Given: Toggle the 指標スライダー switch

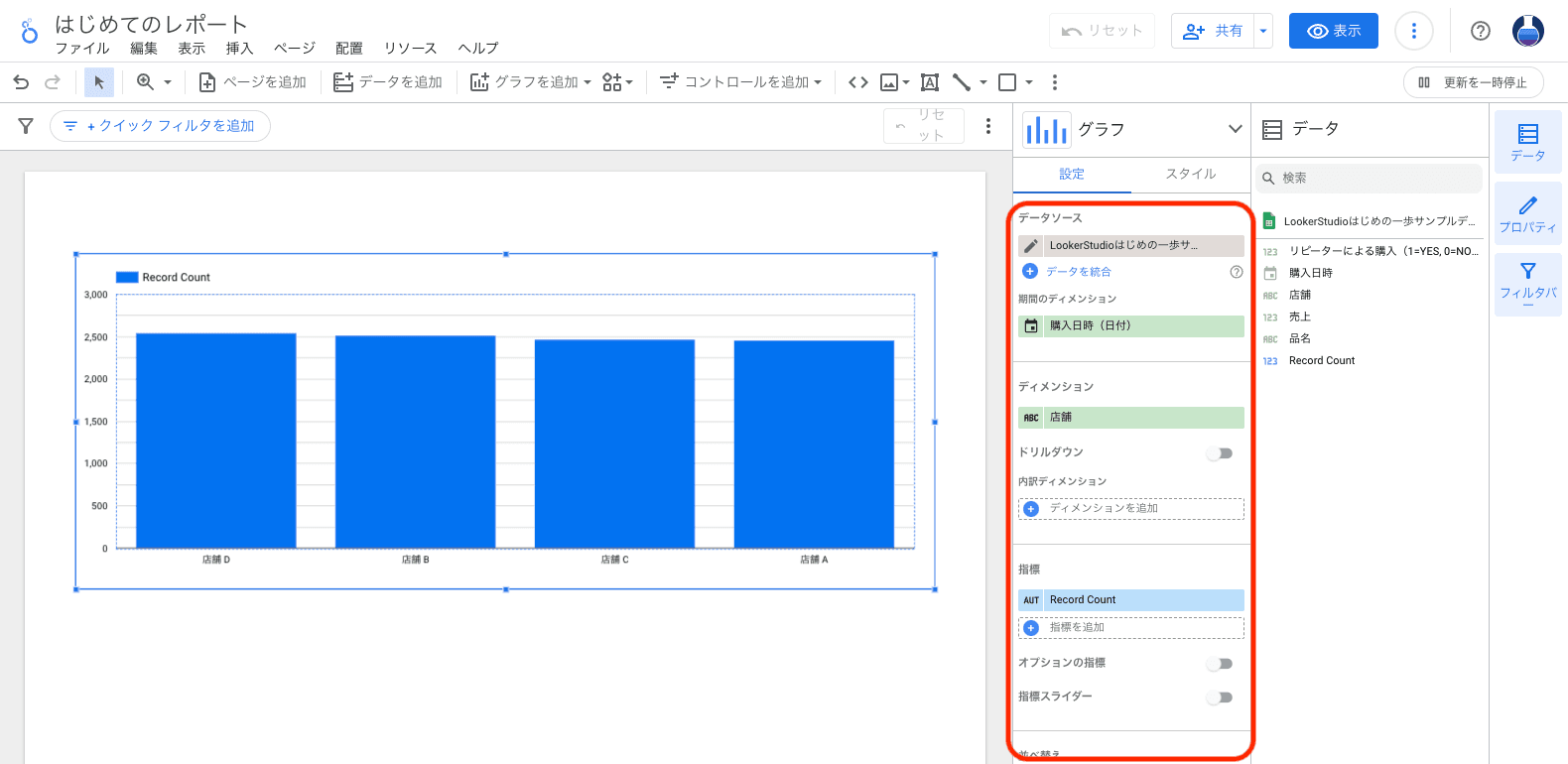Looking at the screenshot, I should 1220,698.
